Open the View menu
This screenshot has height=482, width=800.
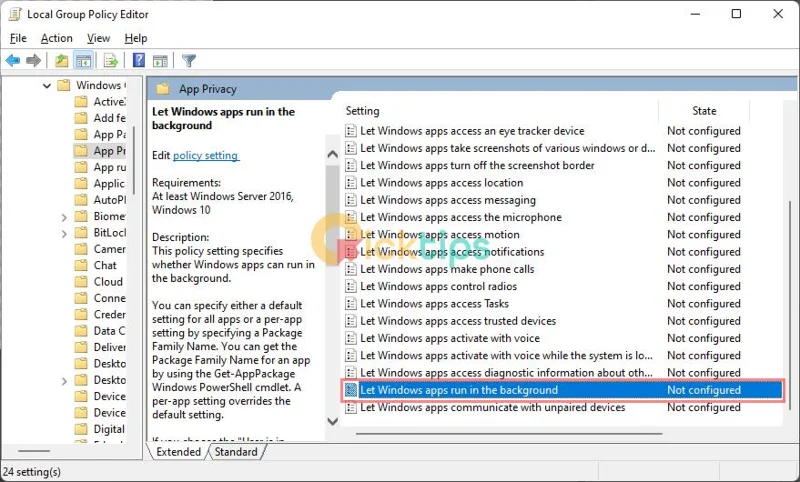coord(98,38)
